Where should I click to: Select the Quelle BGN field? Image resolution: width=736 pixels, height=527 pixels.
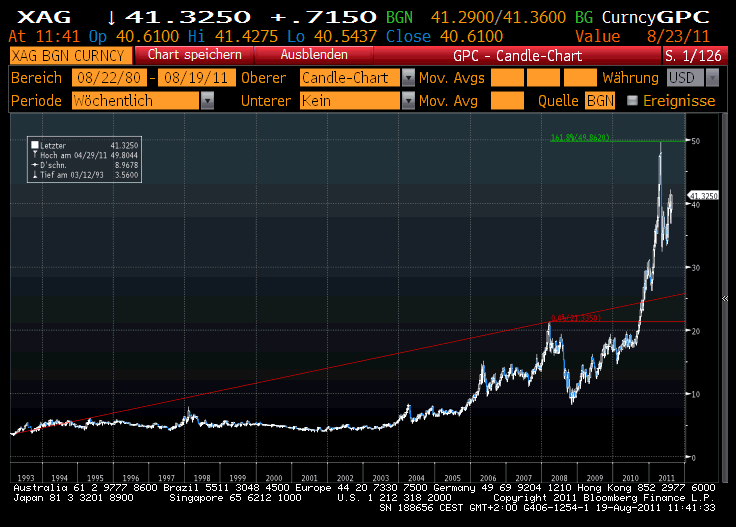point(600,100)
